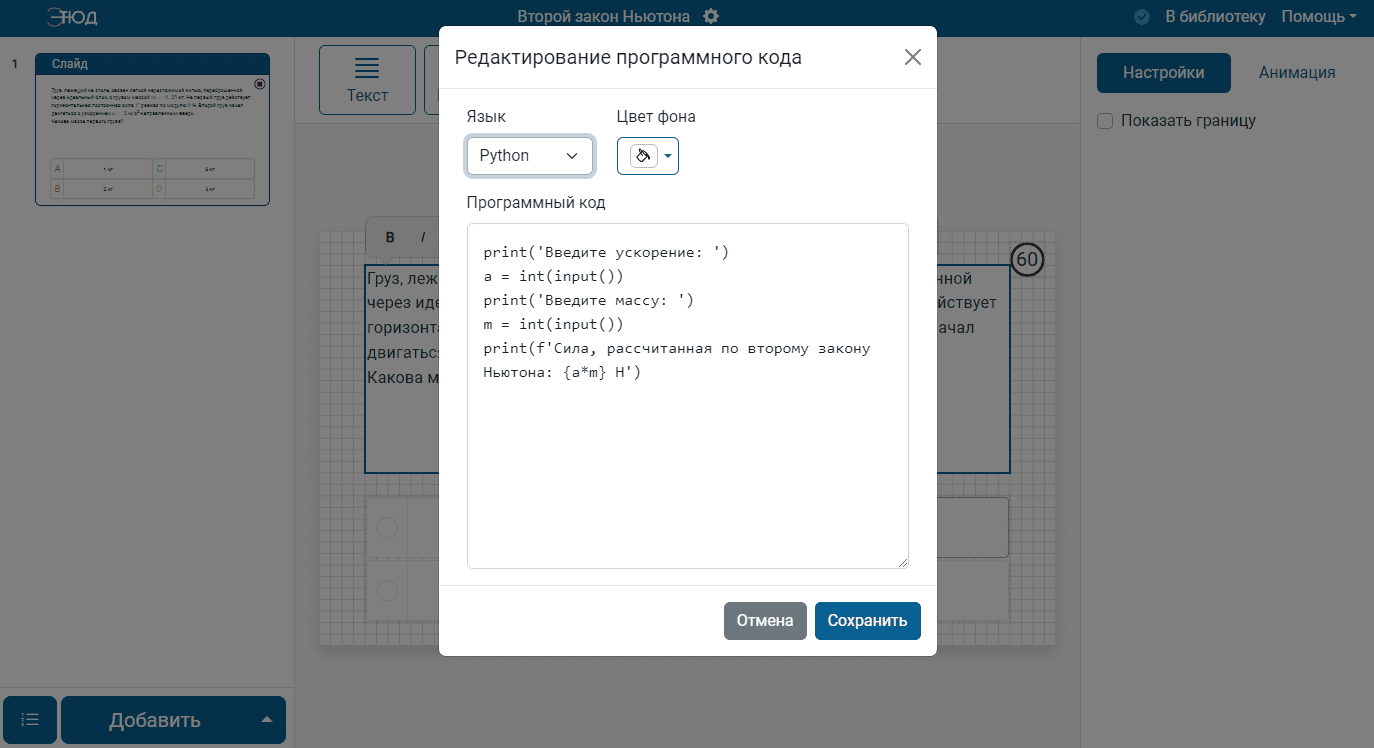Viewport: 1374px width, 748px height.
Task: Click the Сохранить button
Action: [x=867, y=620]
